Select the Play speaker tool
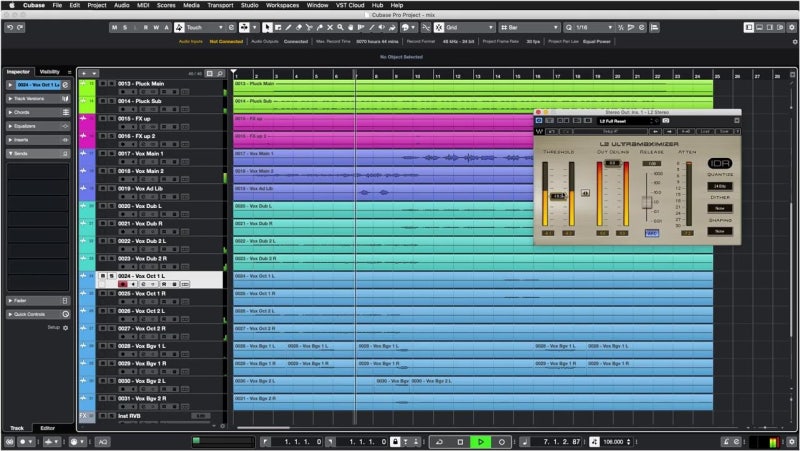Viewport: 800px width, 451px height. tap(382, 28)
